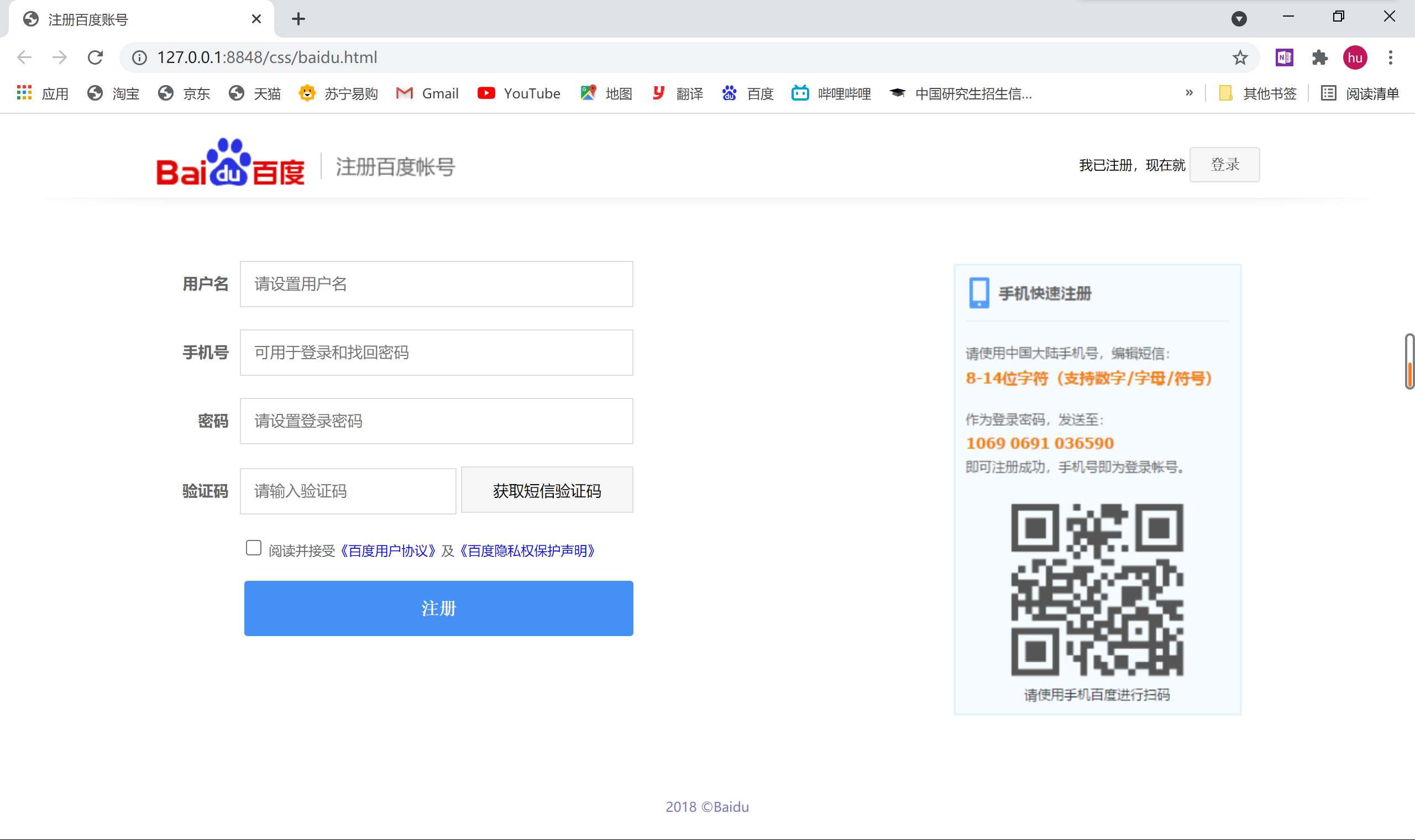
Task: Open the 《百度隐私权保护声明》 link
Action: [x=527, y=551]
